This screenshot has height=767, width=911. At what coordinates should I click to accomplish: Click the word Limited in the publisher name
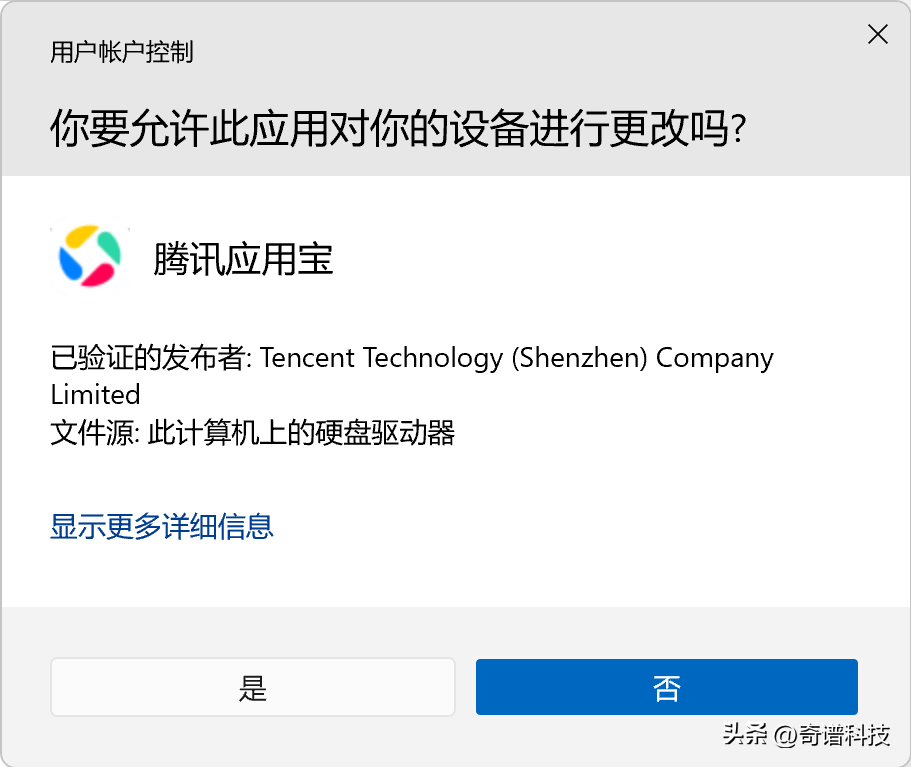(95, 395)
